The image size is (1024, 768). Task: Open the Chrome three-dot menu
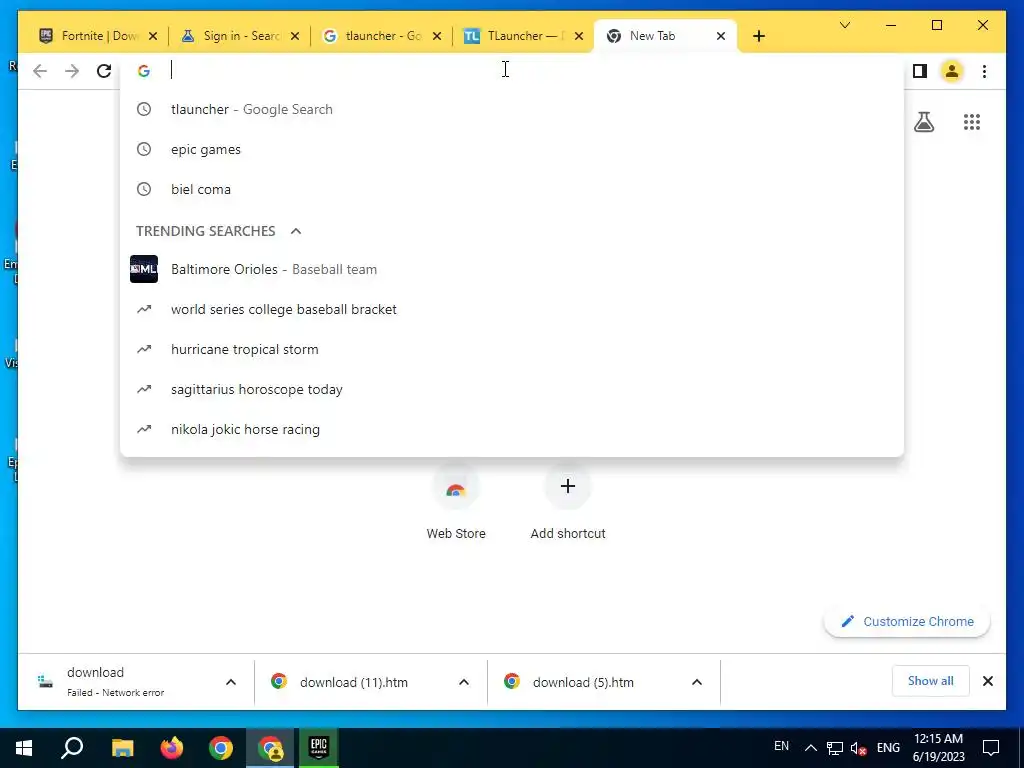pyautogui.click(x=984, y=71)
